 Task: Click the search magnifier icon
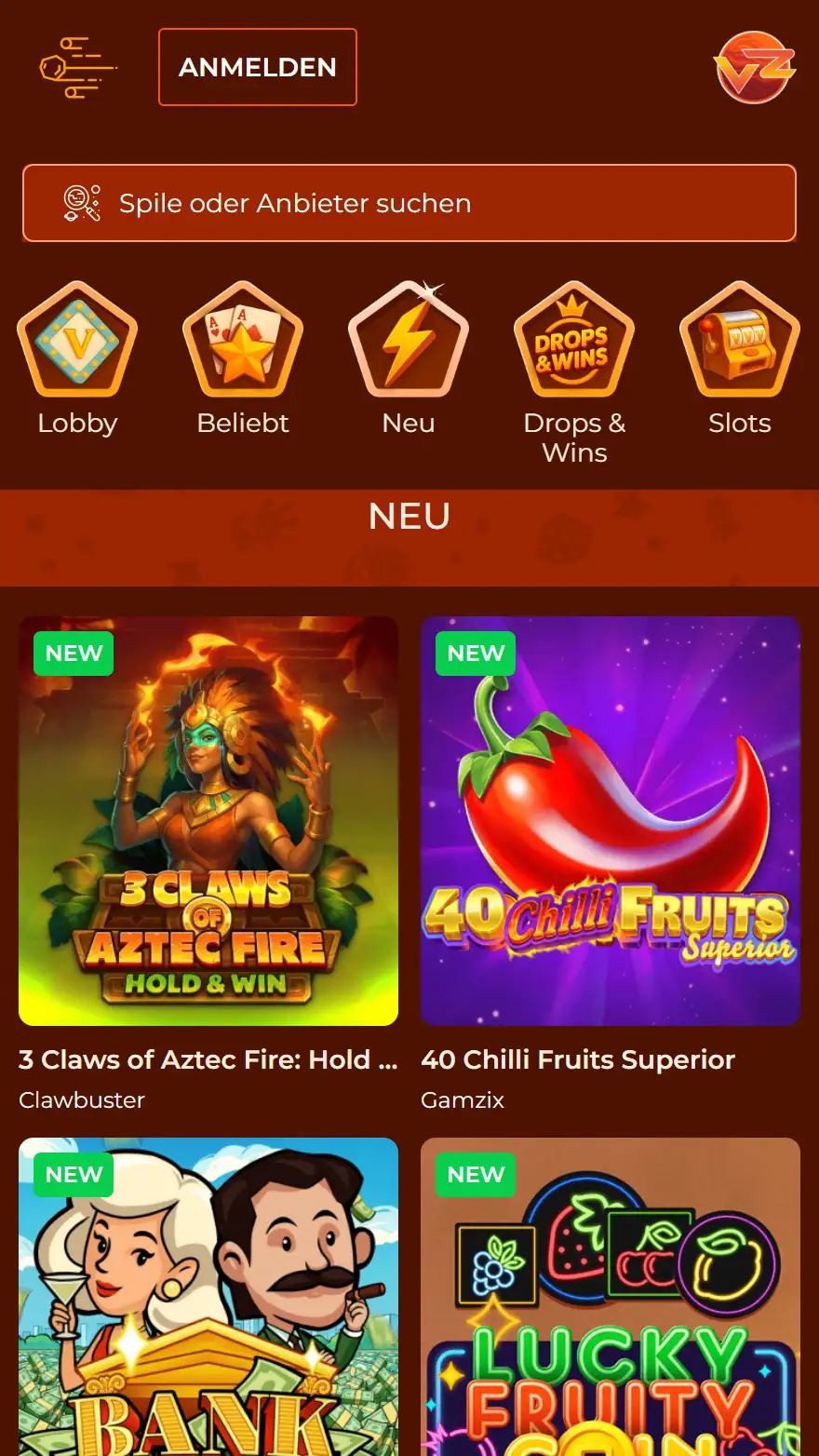82,203
